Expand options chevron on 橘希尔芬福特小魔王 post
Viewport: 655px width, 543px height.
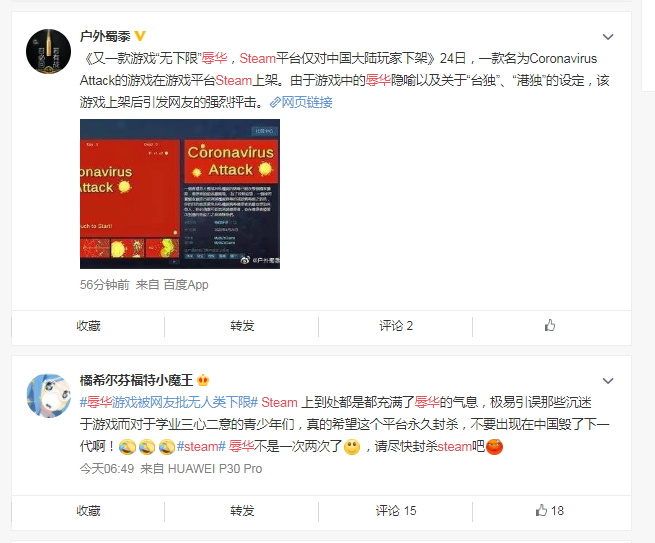tap(608, 381)
